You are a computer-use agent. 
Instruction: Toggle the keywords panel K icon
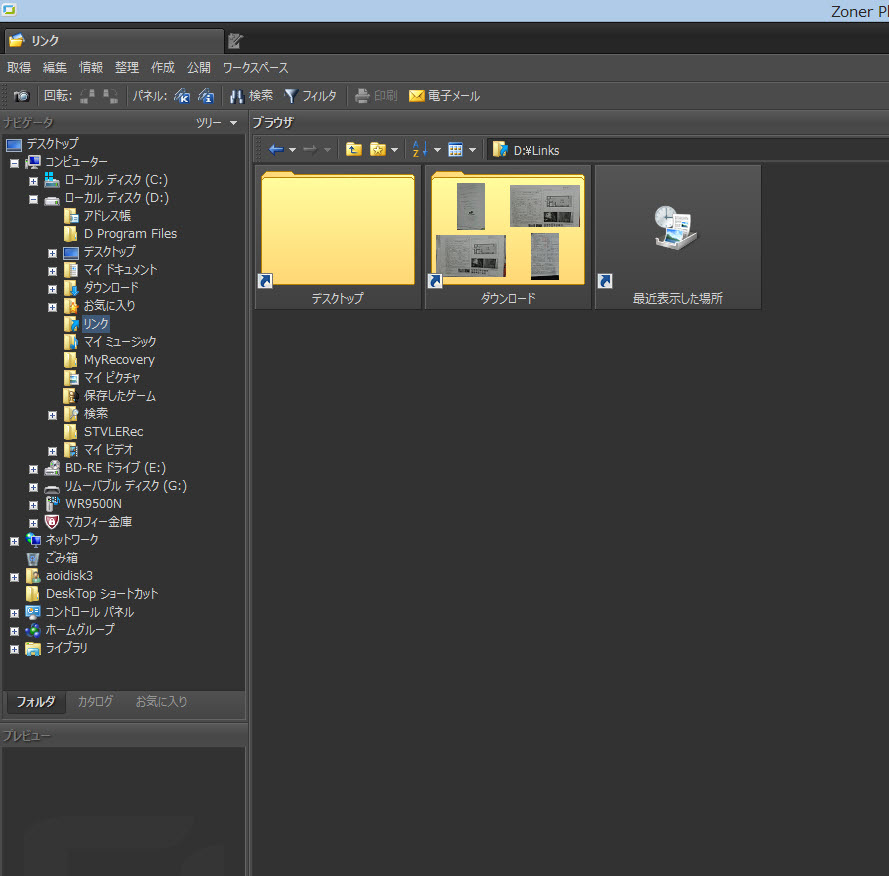coord(182,96)
